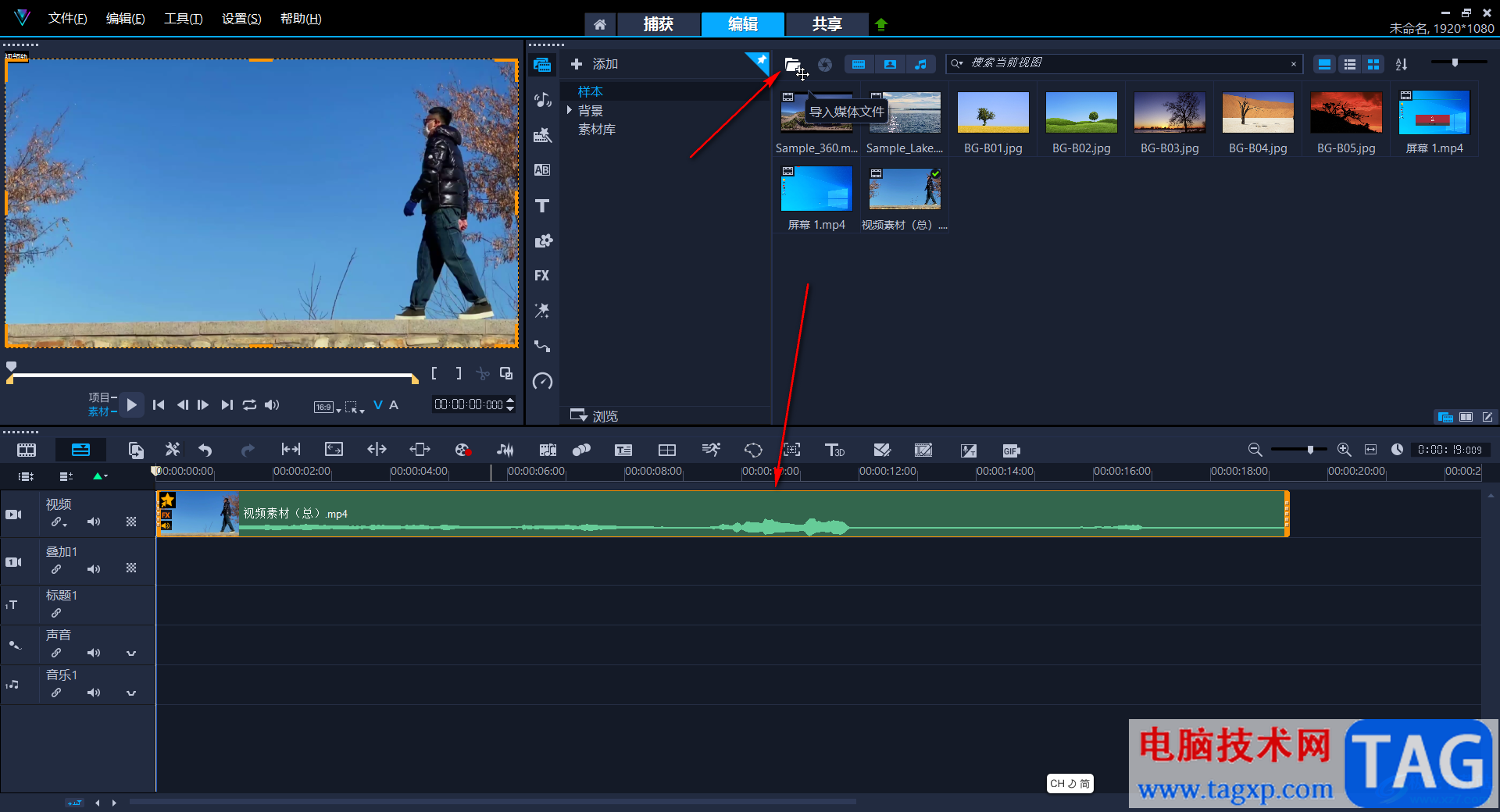Open the 文件(F) menu
This screenshot has width=1500, height=812.
[67, 19]
